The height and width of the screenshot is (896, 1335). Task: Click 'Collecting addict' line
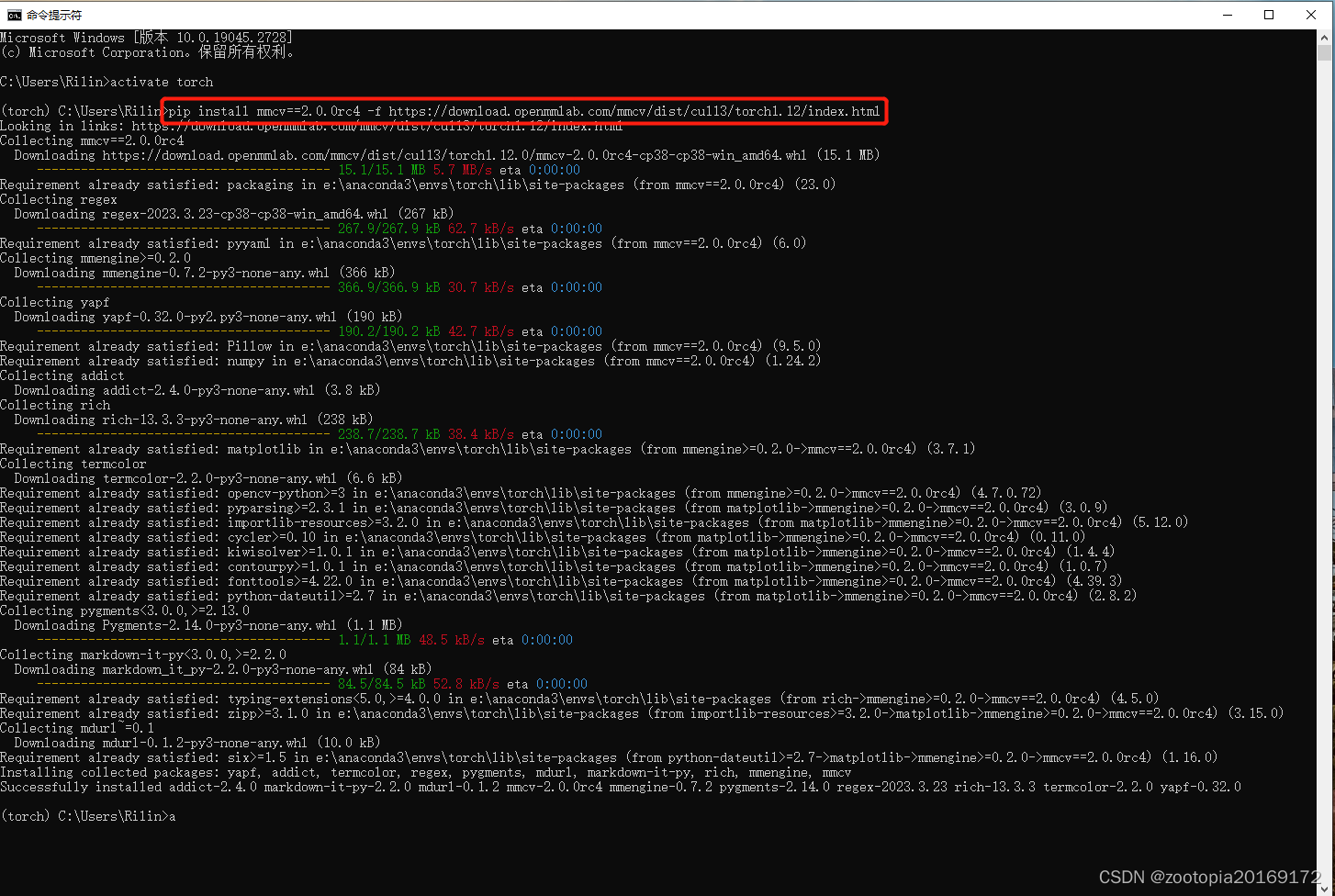coord(62,375)
